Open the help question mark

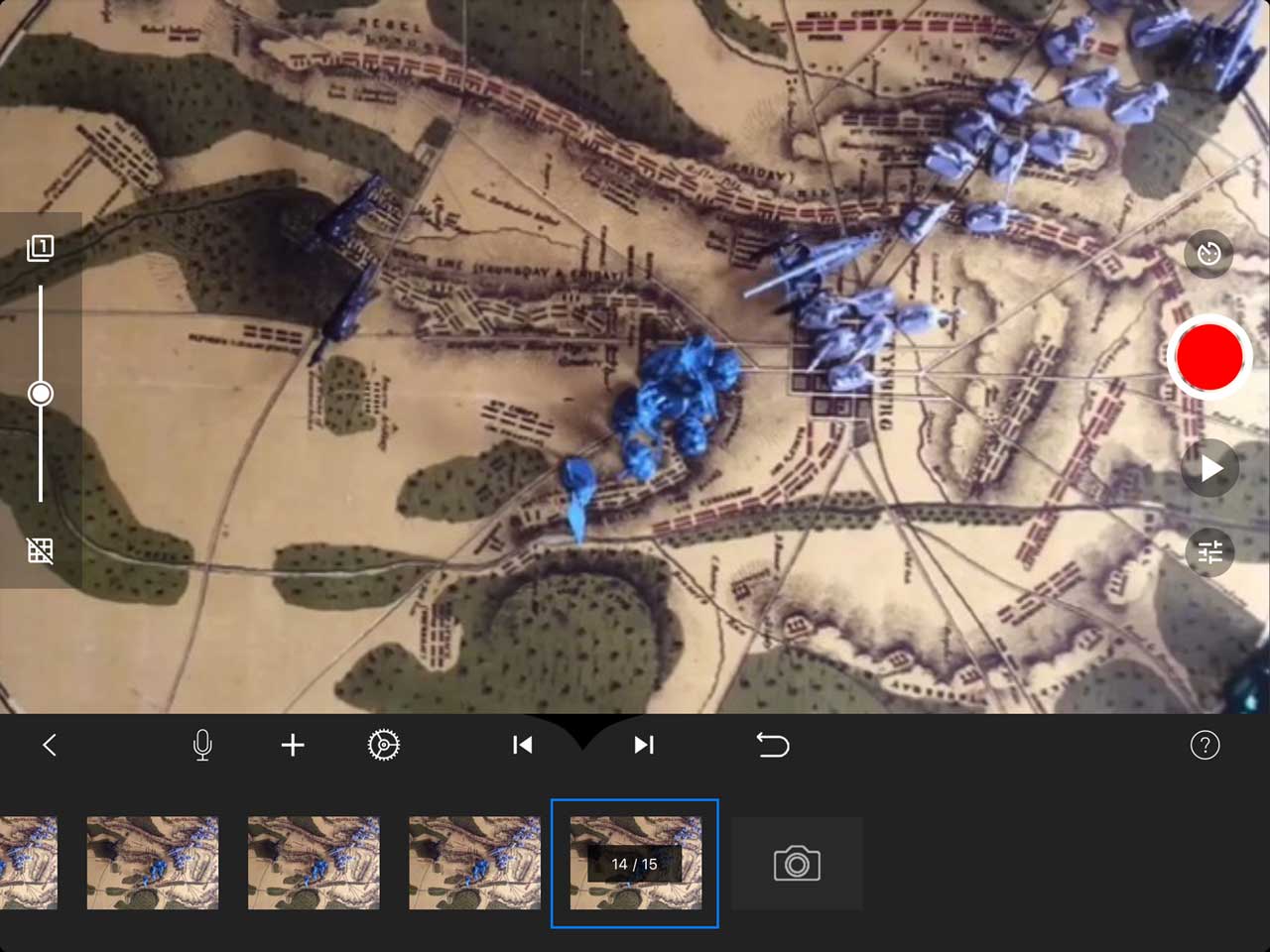[x=1205, y=745]
